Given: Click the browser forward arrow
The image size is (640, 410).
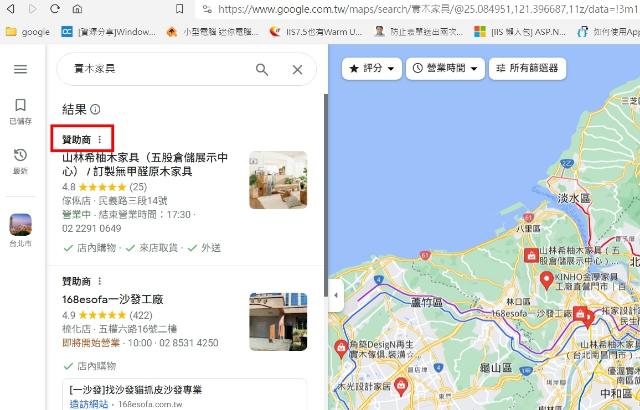Looking at the screenshot, I should point(33,9).
